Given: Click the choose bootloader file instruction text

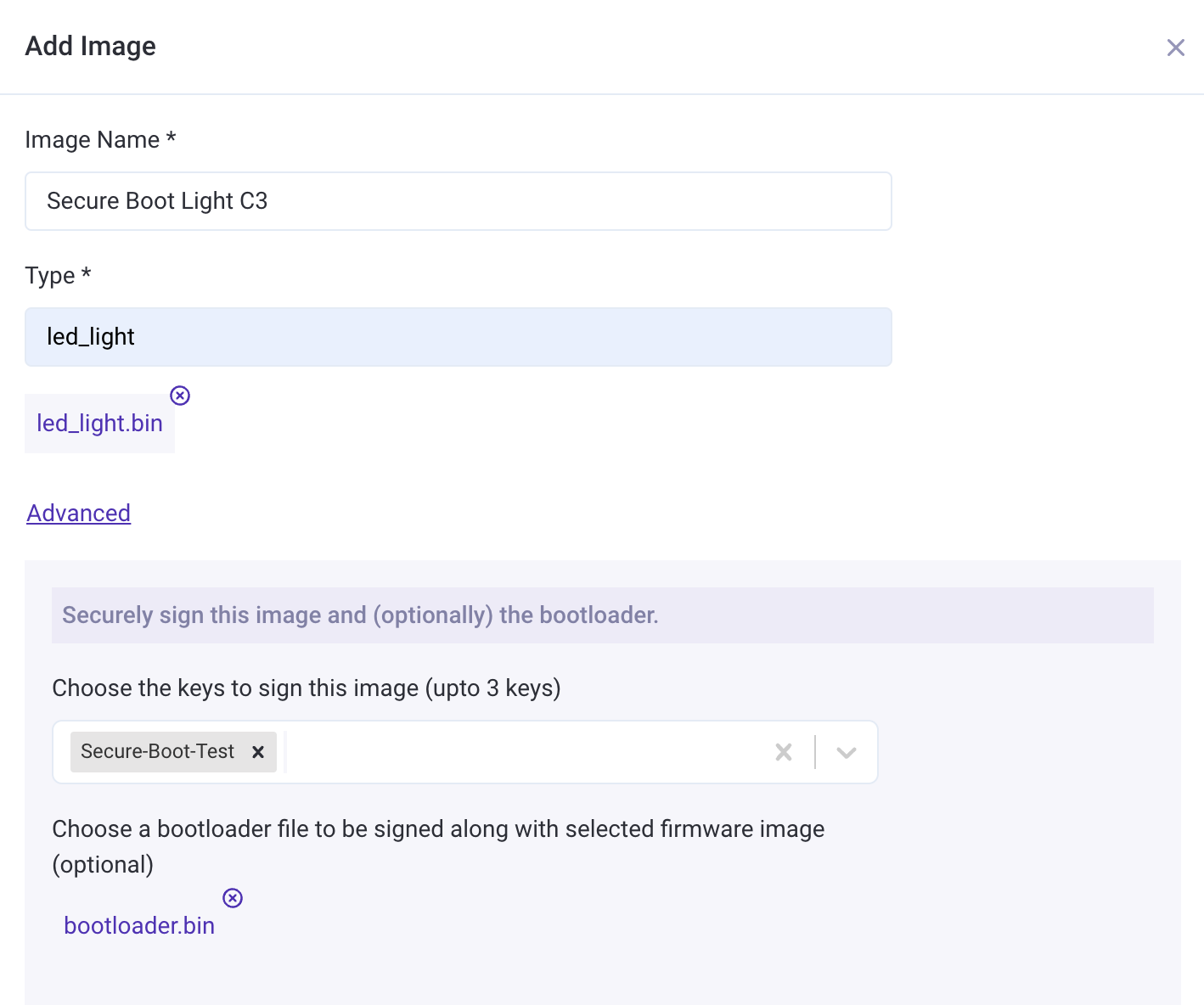Looking at the screenshot, I should [x=438, y=829].
